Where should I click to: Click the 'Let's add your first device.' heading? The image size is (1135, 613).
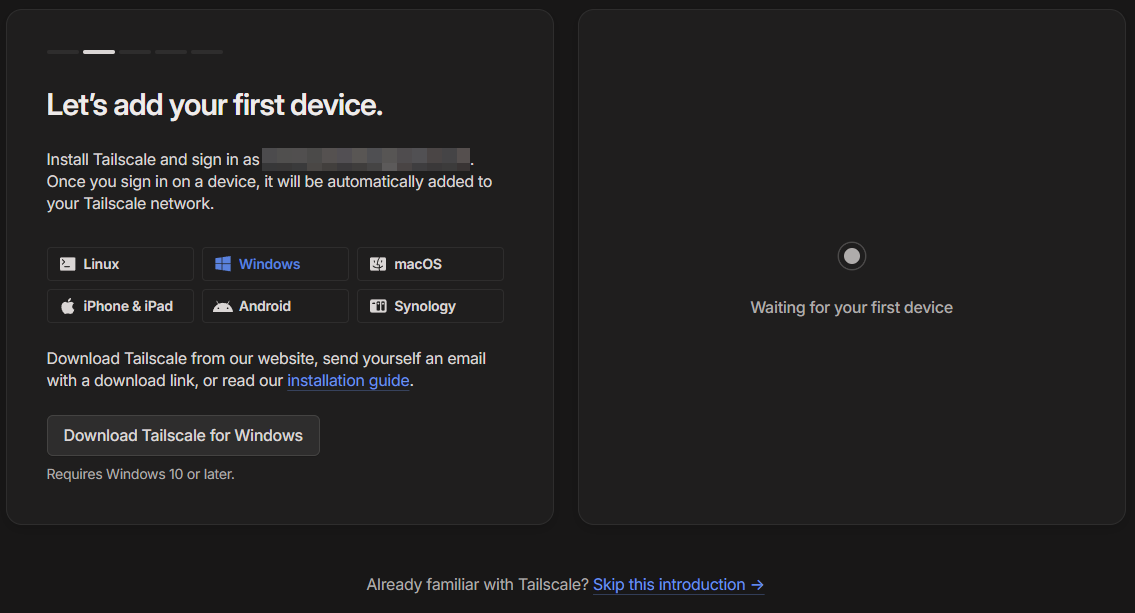pyautogui.click(x=214, y=106)
